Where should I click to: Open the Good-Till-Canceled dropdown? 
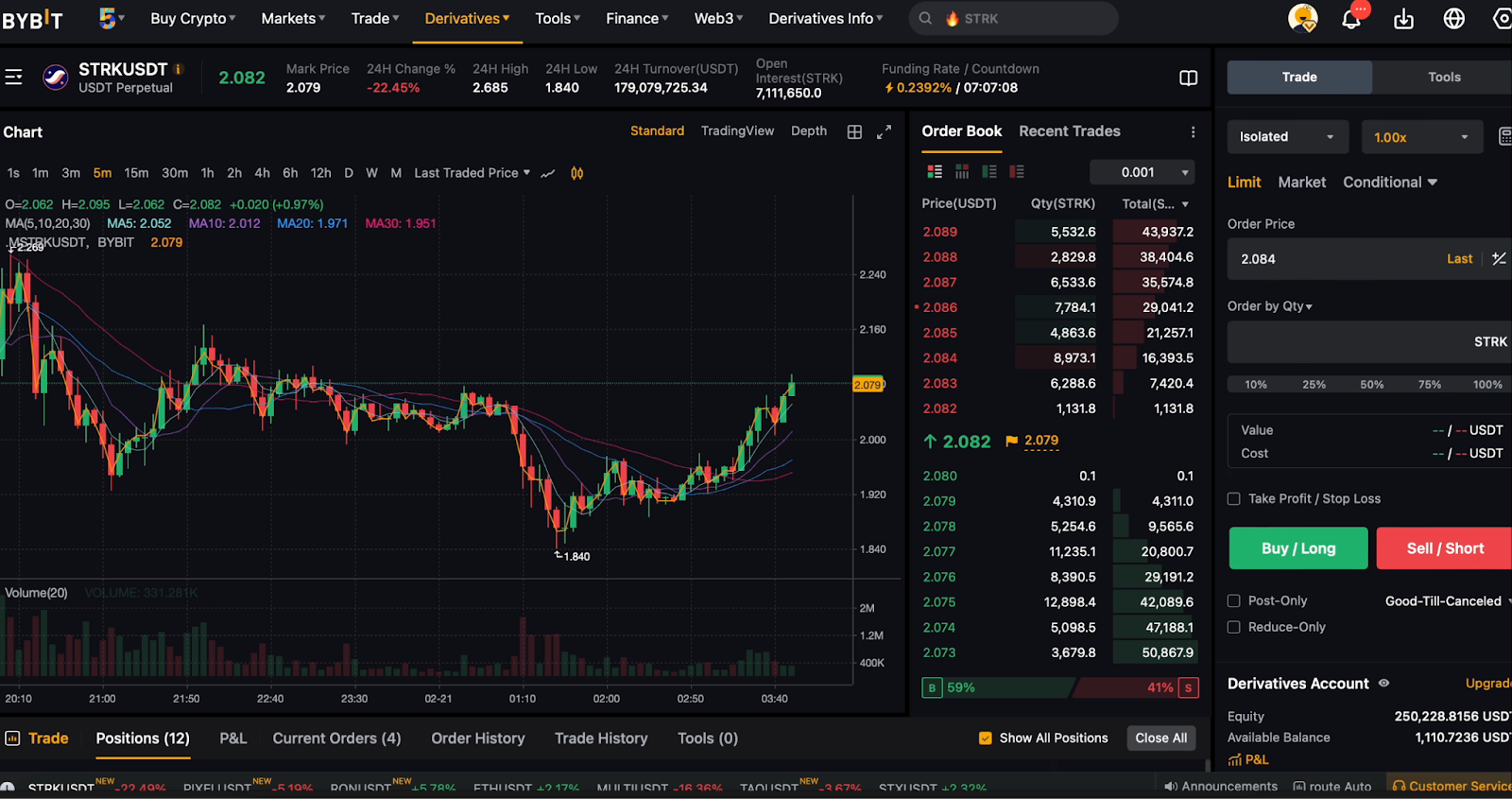coord(1448,601)
